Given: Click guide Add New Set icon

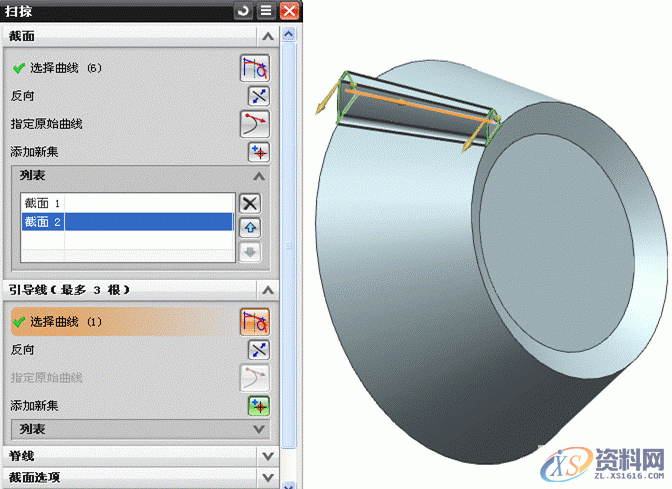Looking at the screenshot, I should (x=259, y=405).
